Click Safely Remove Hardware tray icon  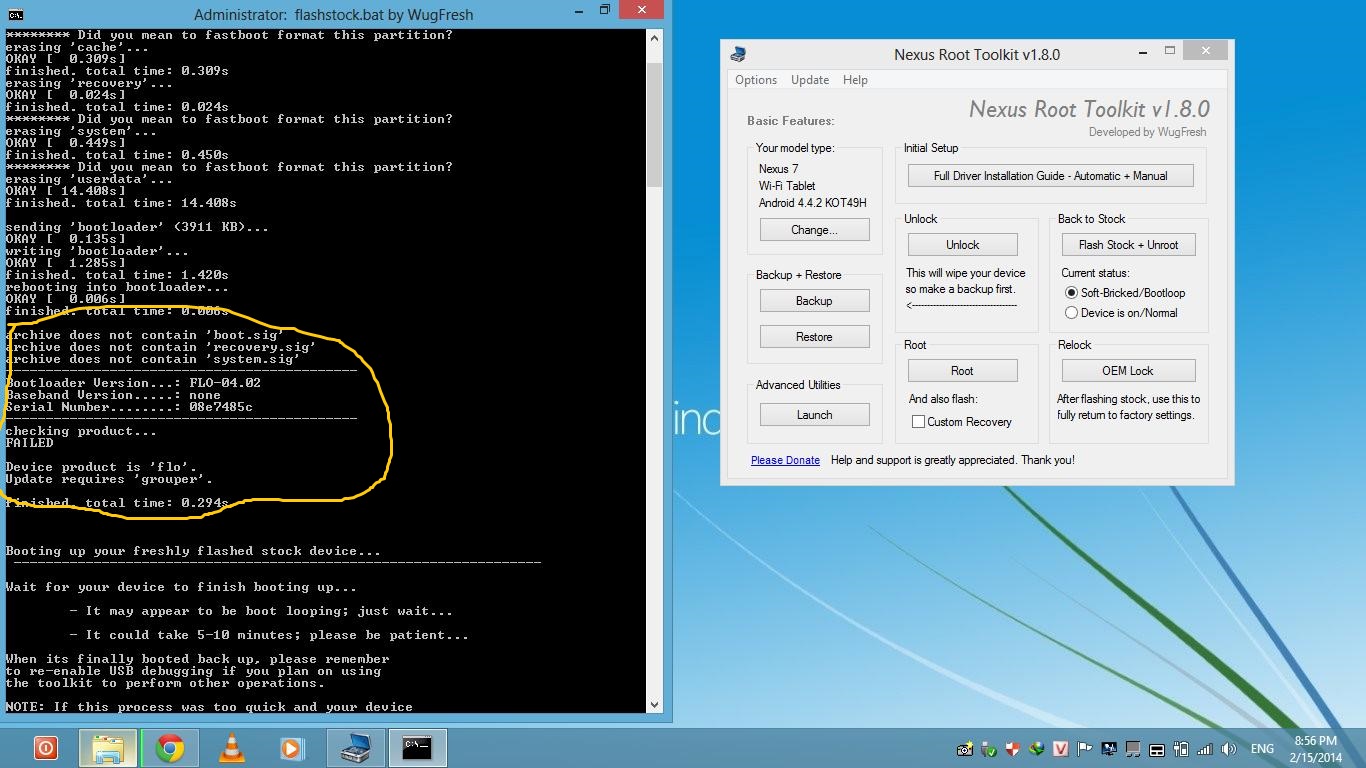989,749
